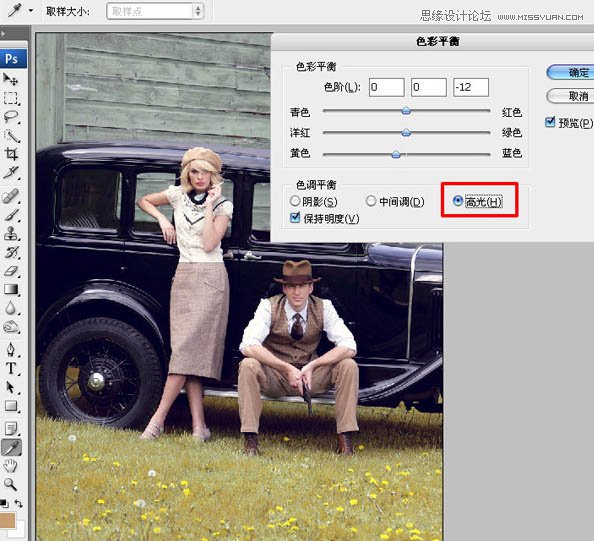Click the 确定 OK button

pos(570,72)
